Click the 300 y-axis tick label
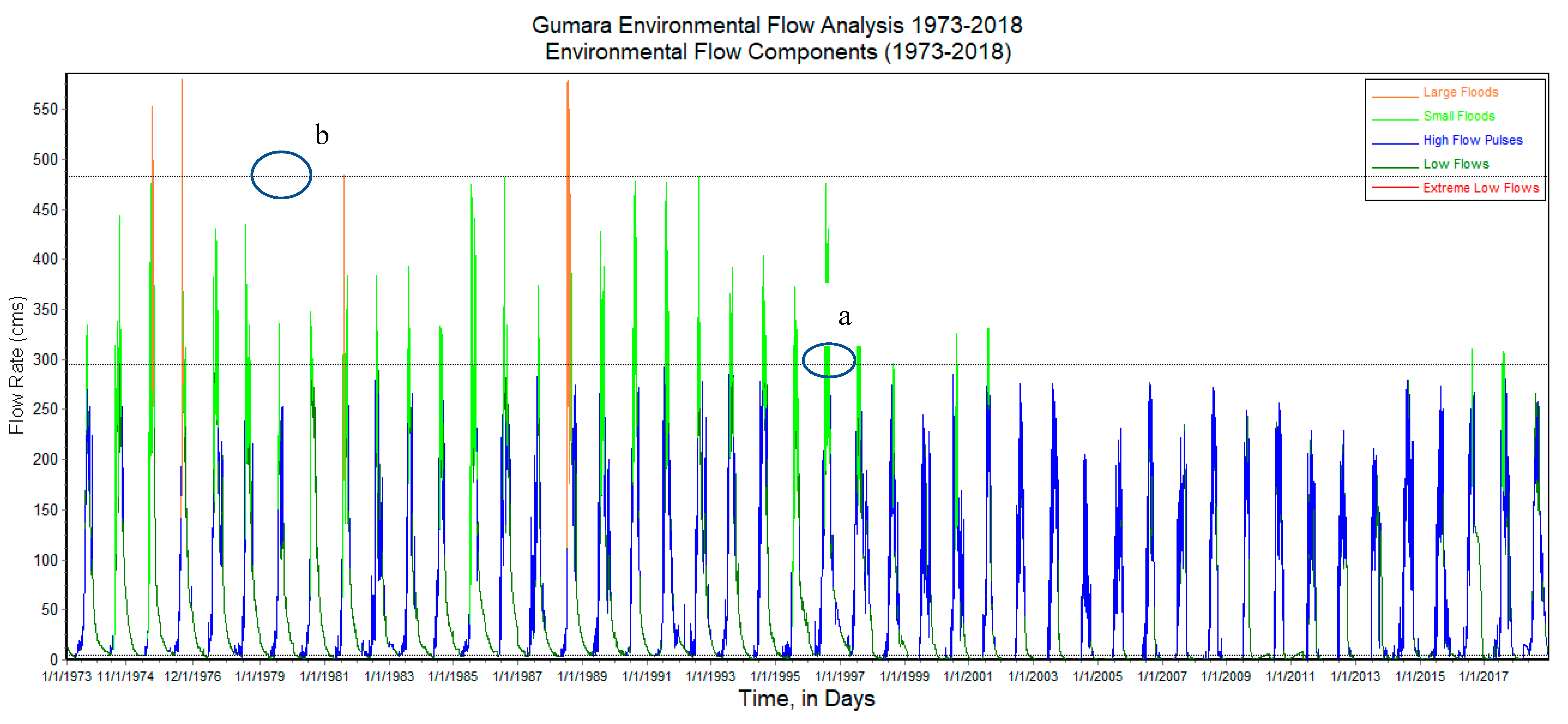 [x=45, y=360]
